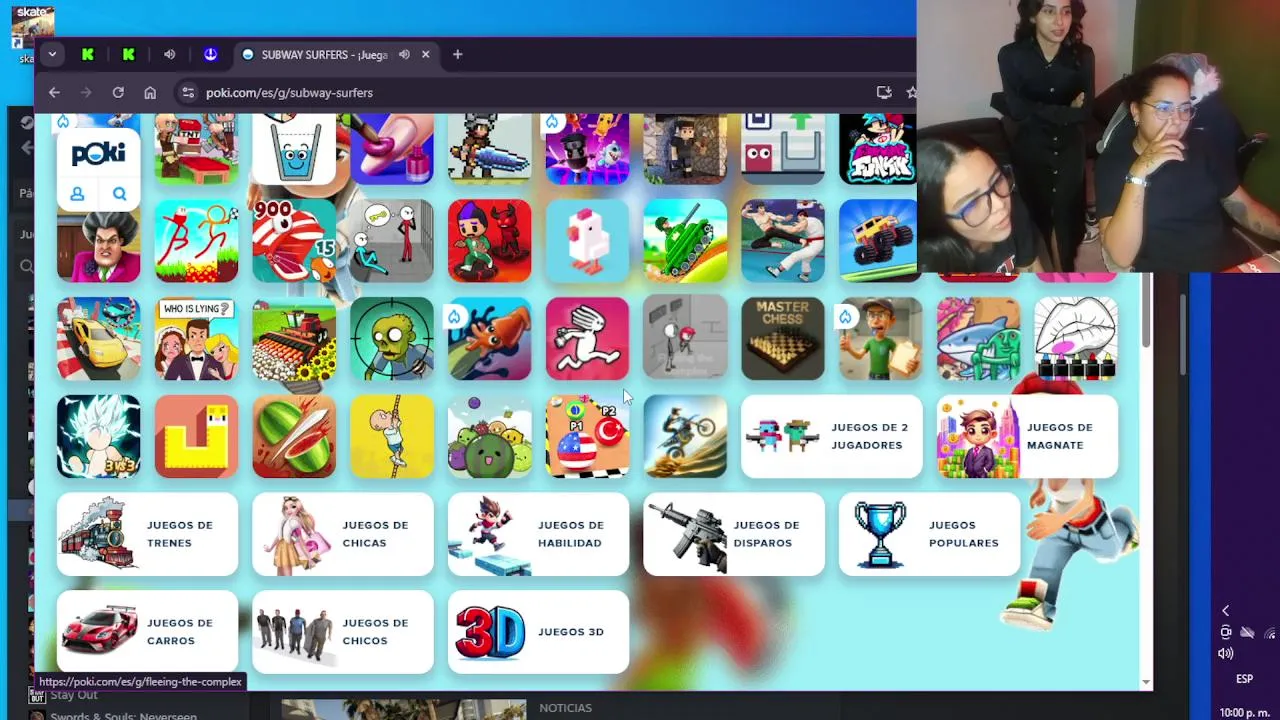Viewport: 1280px width, 720px height.
Task: Open the blue monster truck game
Action: pos(878,241)
